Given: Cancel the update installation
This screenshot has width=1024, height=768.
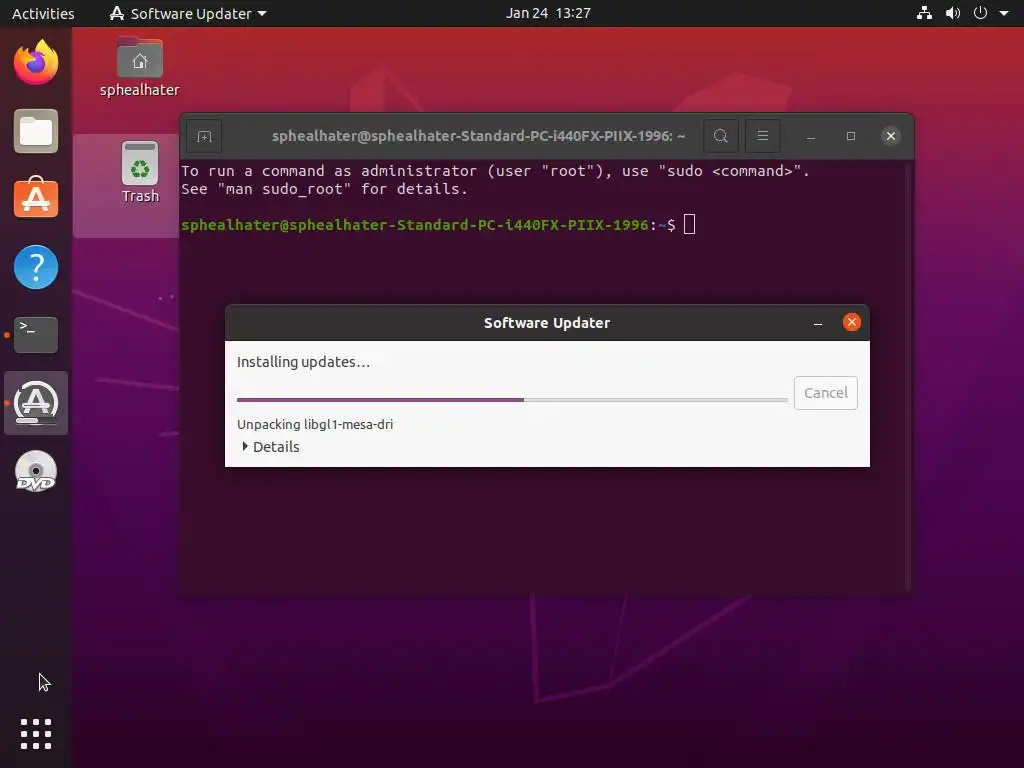Looking at the screenshot, I should coord(825,393).
